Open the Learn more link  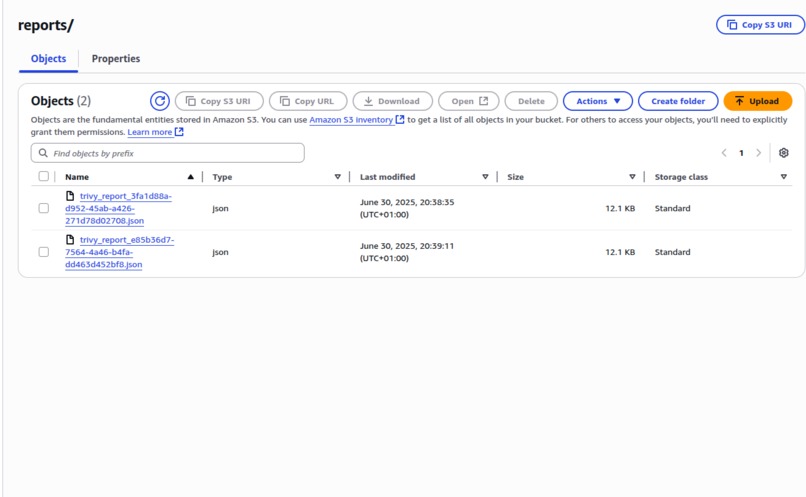click(x=150, y=132)
